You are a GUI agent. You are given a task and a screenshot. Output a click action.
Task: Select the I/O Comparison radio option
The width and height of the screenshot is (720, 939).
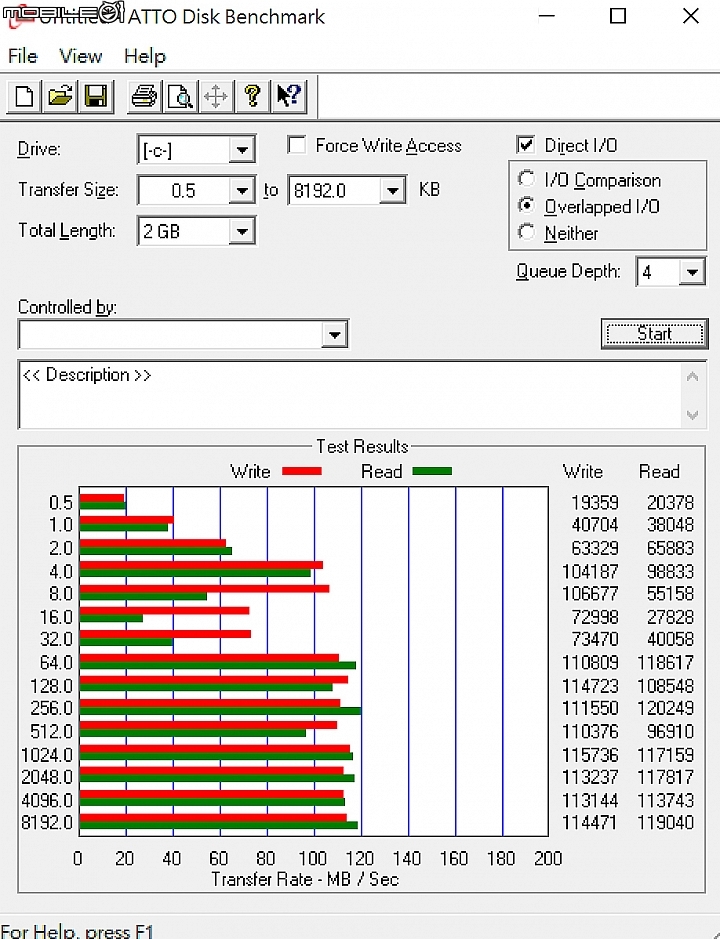point(526,179)
